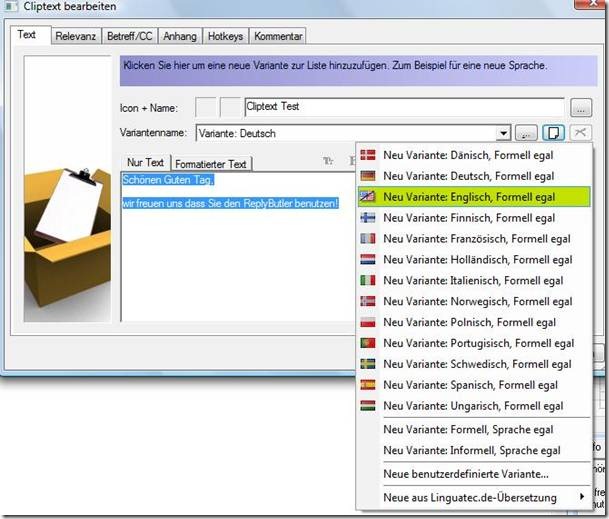Click the line 'Schönen Guten Tag,'
Image resolution: width=609 pixels, height=519 pixels.
[x=168, y=179]
